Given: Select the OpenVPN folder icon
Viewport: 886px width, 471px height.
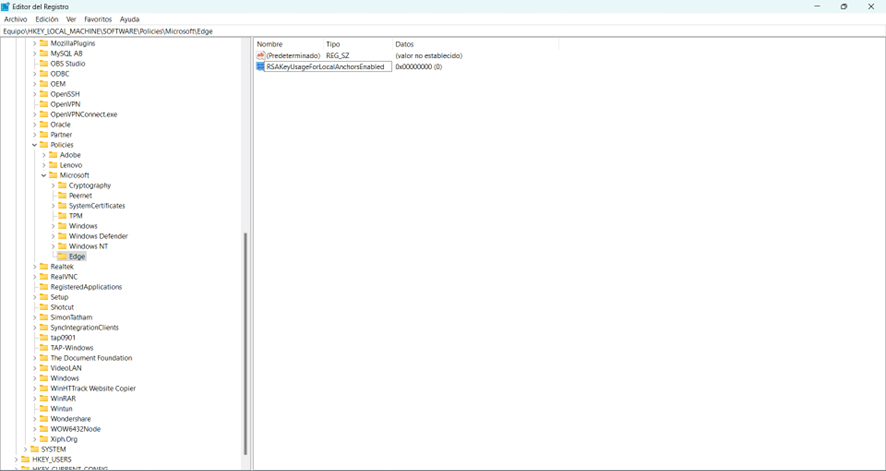Looking at the screenshot, I should tap(44, 104).
